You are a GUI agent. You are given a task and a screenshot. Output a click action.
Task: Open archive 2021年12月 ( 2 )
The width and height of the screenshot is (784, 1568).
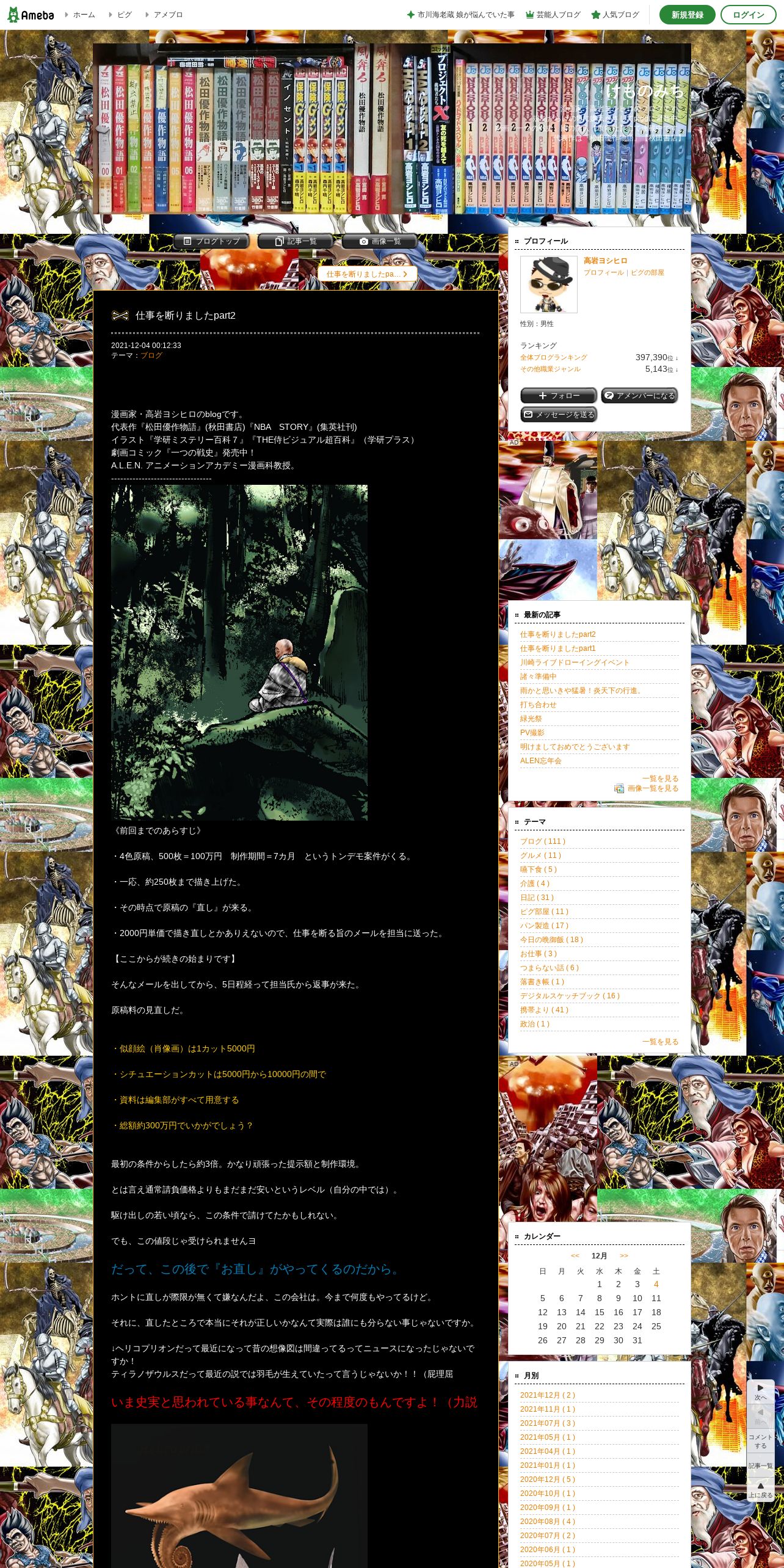(x=548, y=1395)
